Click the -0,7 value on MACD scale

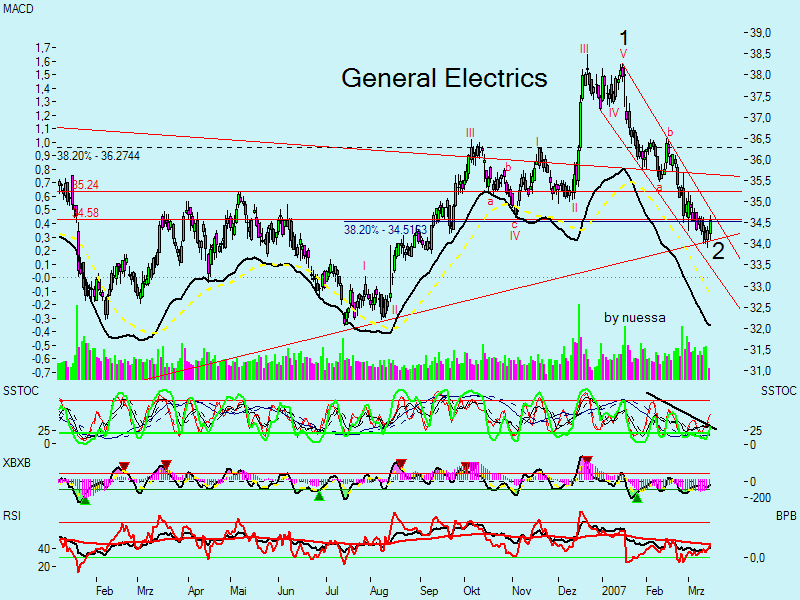point(40,372)
